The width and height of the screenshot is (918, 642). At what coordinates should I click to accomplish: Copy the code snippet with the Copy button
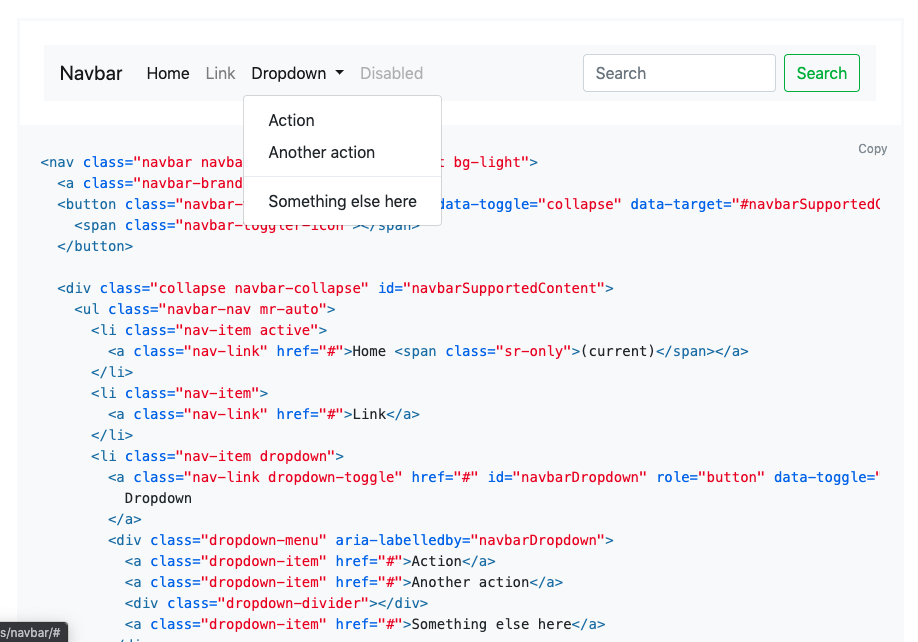(872, 148)
